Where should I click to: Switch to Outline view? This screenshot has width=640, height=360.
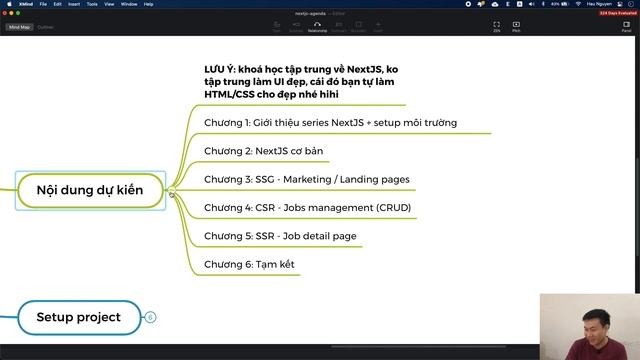[45, 27]
